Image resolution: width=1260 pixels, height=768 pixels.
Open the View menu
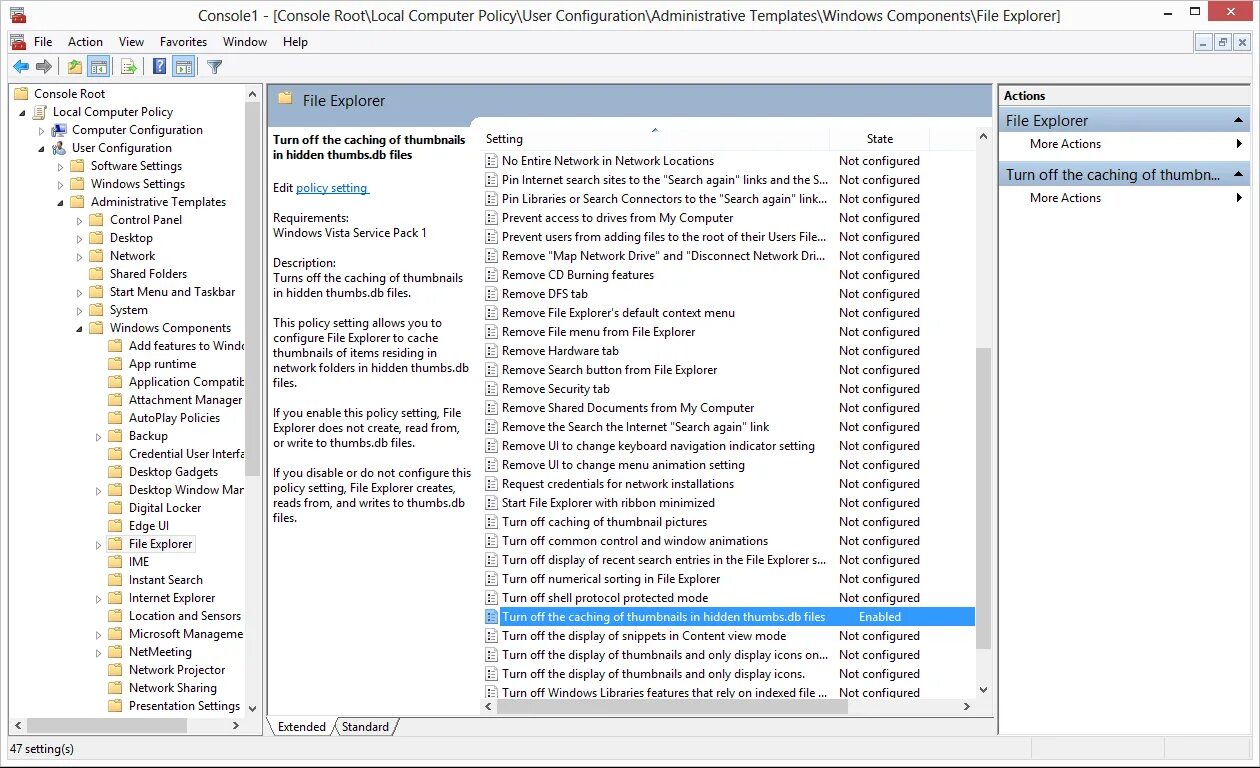click(x=131, y=42)
